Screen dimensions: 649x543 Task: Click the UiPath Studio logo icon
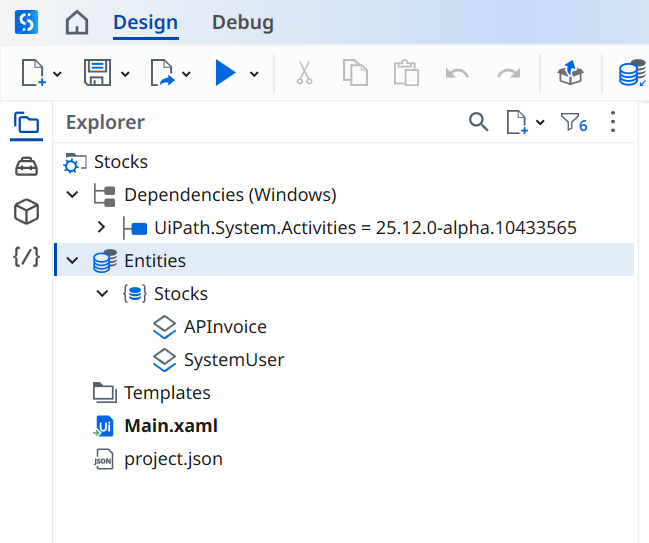26,22
